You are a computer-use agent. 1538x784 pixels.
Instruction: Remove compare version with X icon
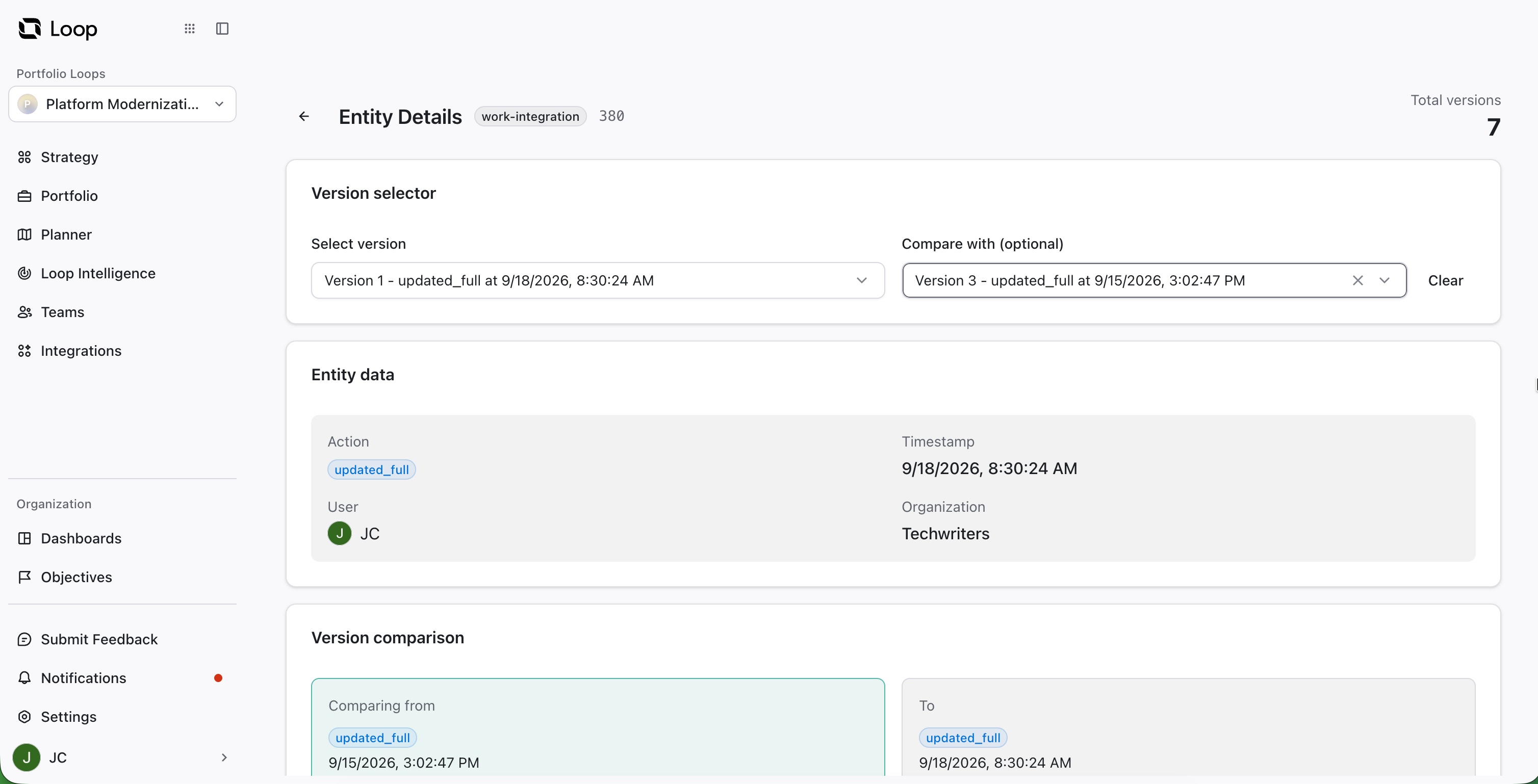[1357, 280]
